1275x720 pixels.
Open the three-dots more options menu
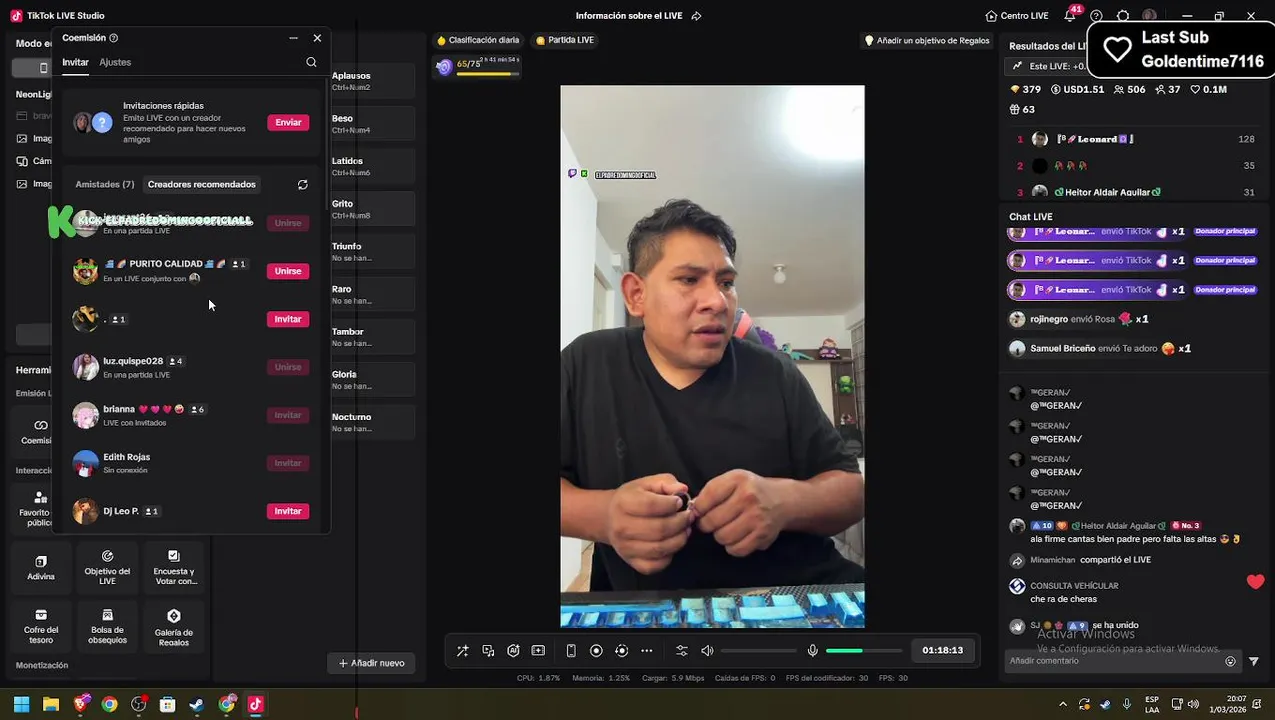click(647, 650)
